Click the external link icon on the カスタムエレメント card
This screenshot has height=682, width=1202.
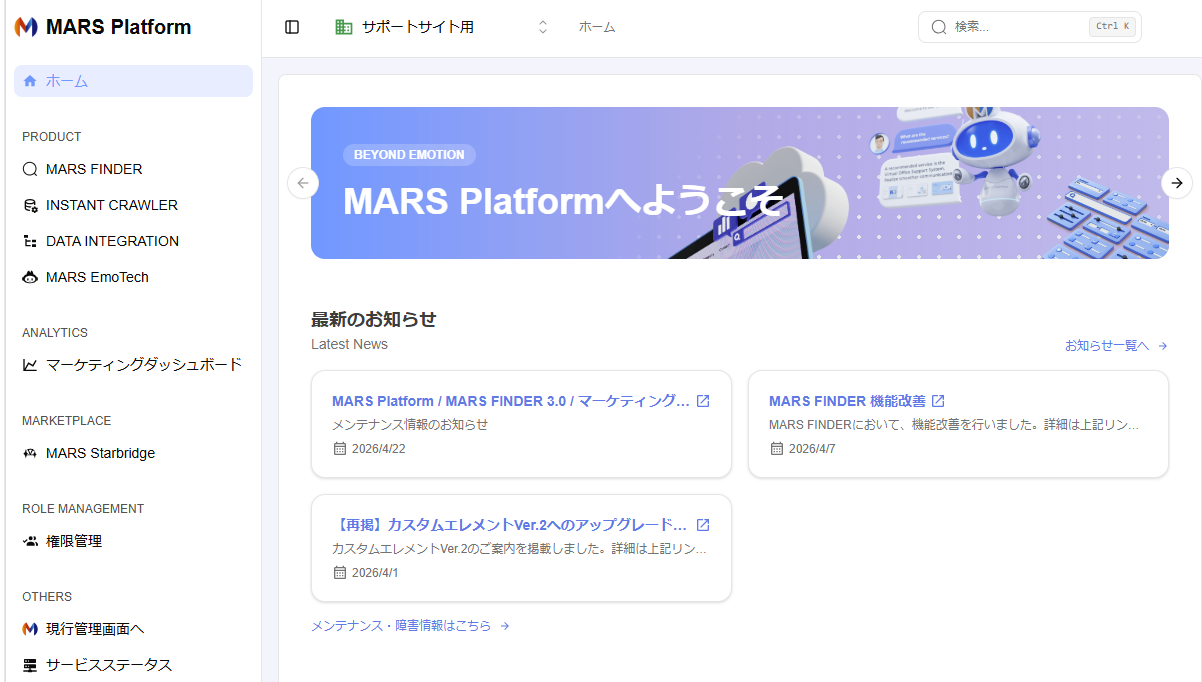(703, 525)
